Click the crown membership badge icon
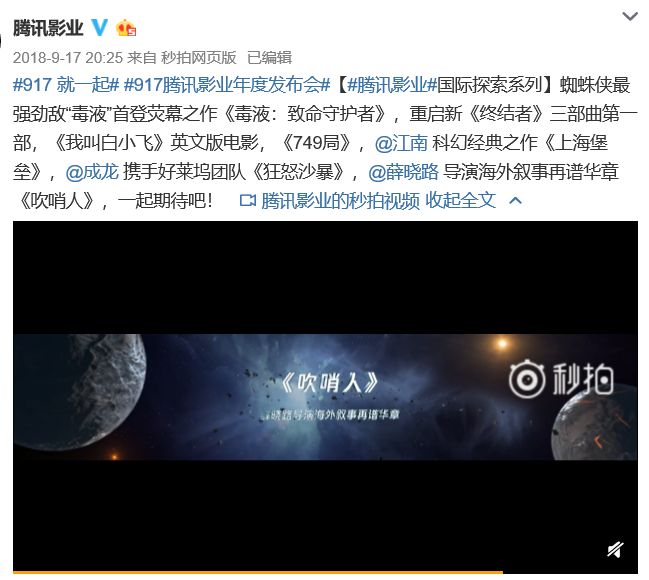Screen dimensions: 649x580 coord(126,28)
